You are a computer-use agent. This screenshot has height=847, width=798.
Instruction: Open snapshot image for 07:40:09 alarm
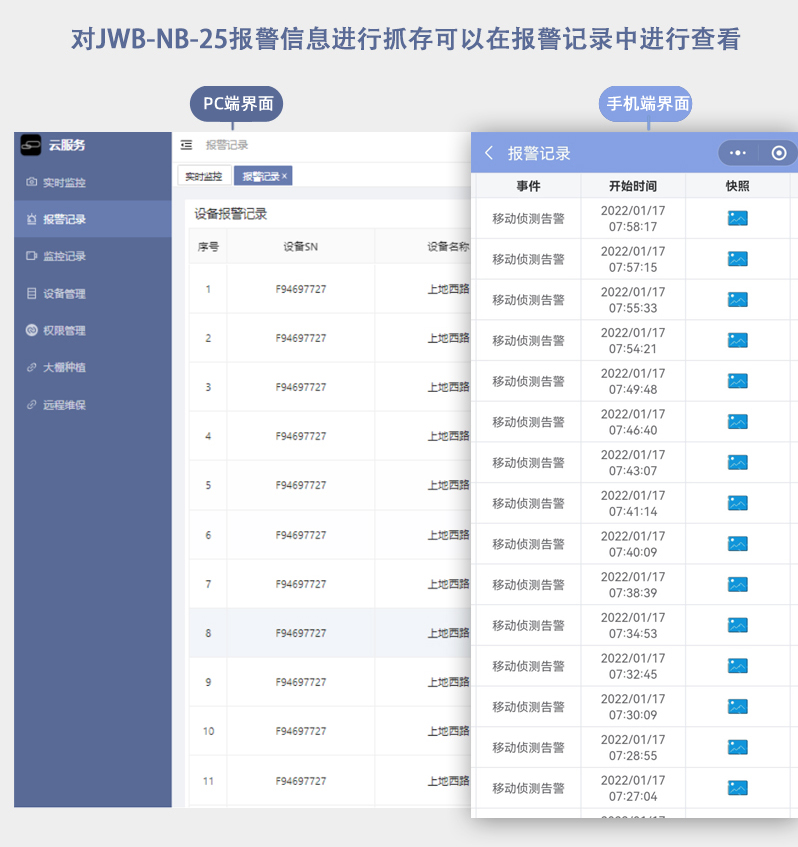[x=737, y=543]
